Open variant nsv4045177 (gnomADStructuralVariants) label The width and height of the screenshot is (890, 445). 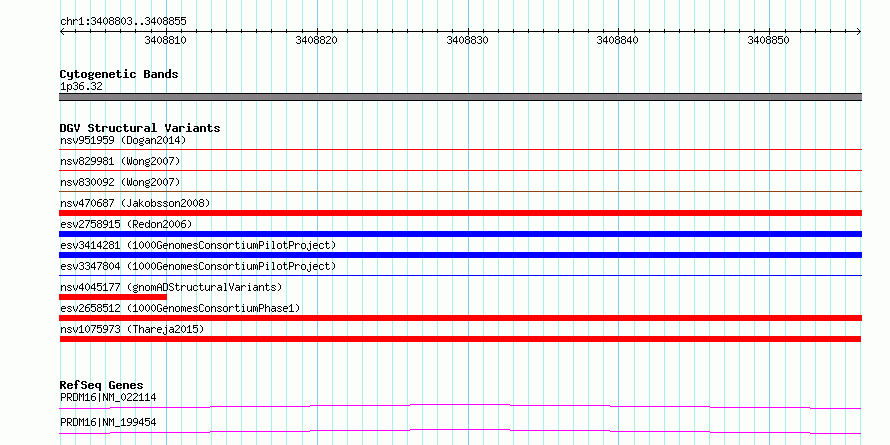tap(171, 287)
